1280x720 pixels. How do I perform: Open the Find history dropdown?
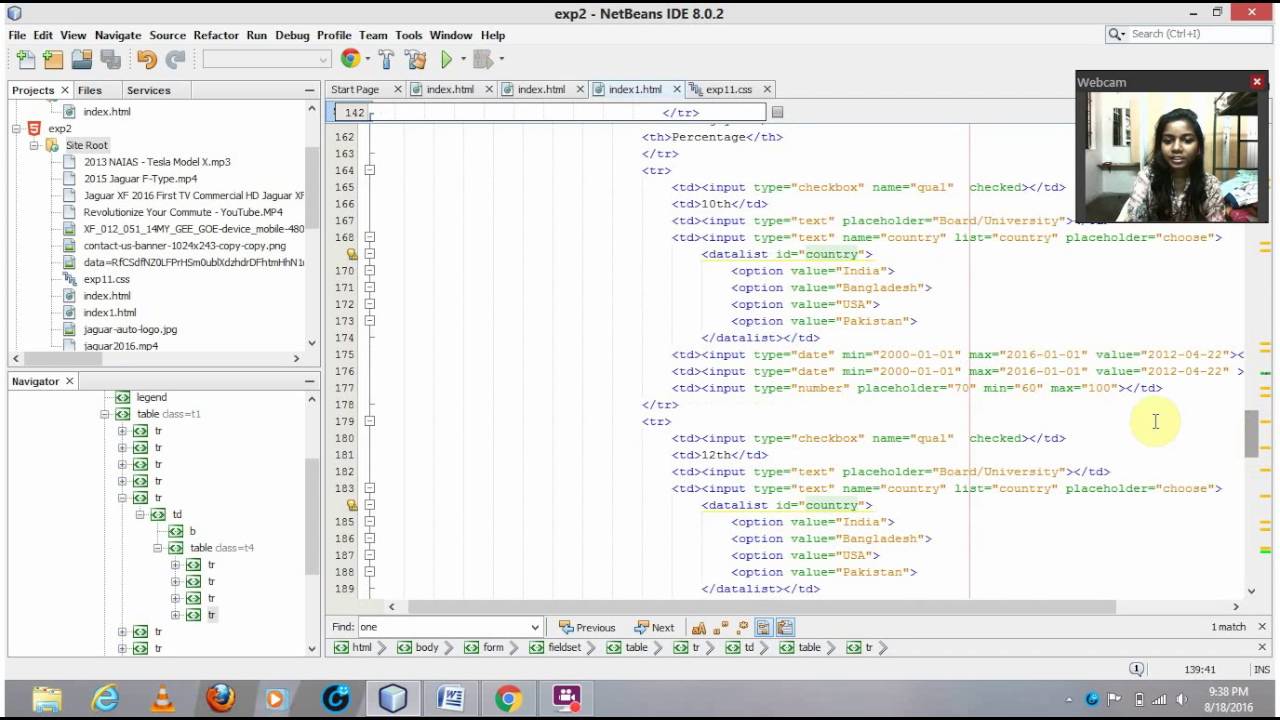tap(535, 628)
